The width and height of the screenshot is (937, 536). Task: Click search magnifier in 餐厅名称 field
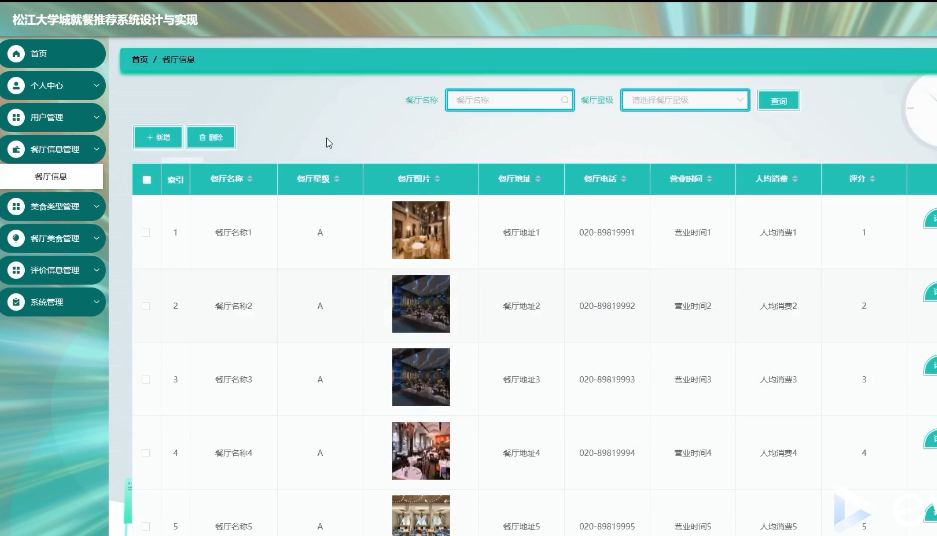coord(564,100)
